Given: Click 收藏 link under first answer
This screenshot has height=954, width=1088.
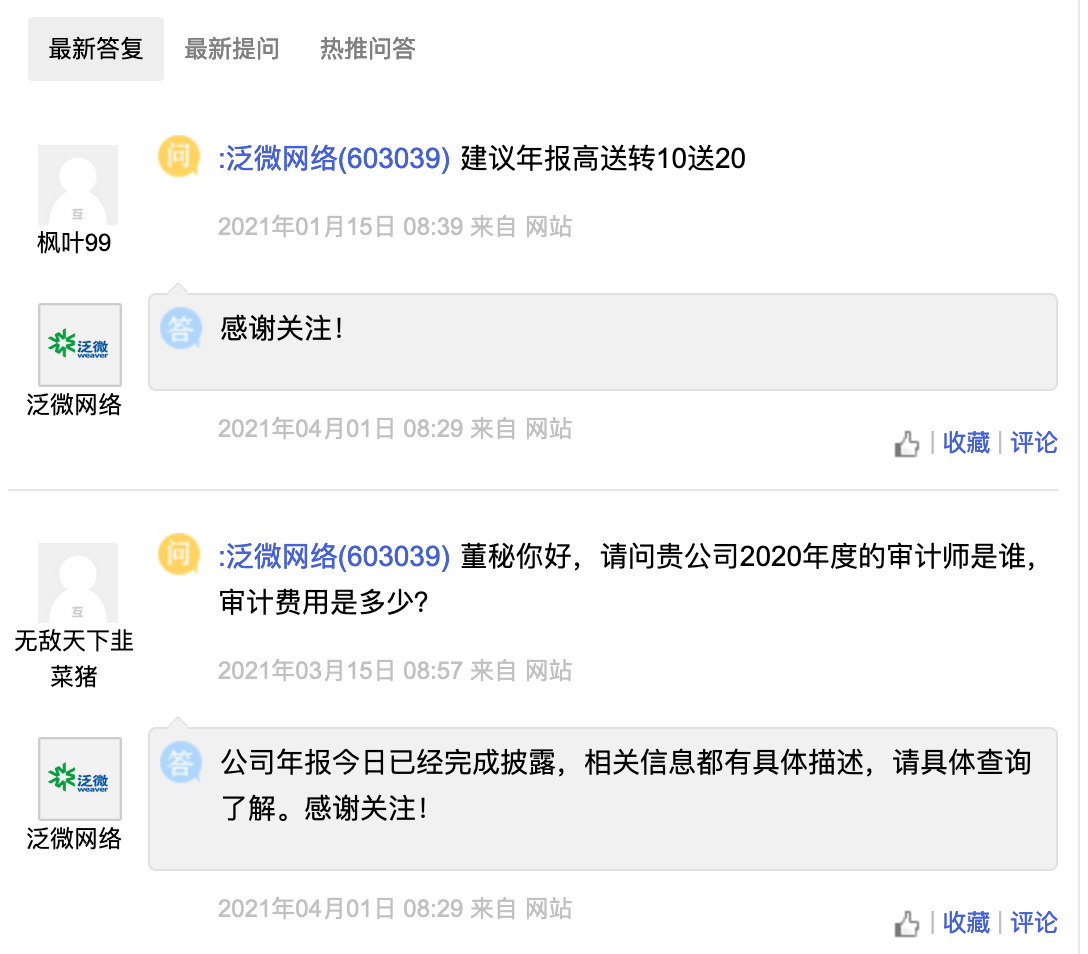Looking at the screenshot, I should tap(966, 443).
